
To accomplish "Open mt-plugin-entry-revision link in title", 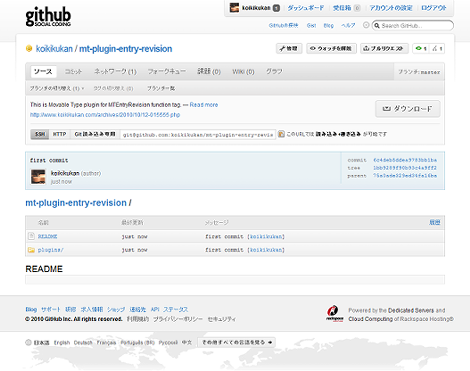I will pos(126,49).
